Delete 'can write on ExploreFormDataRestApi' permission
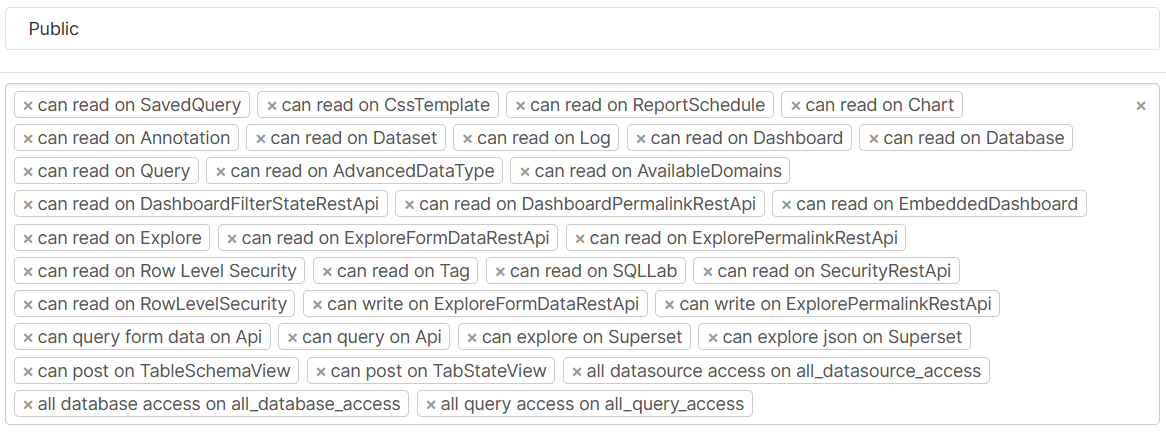Viewport: 1166px width, 432px height. tap(317, 304)
